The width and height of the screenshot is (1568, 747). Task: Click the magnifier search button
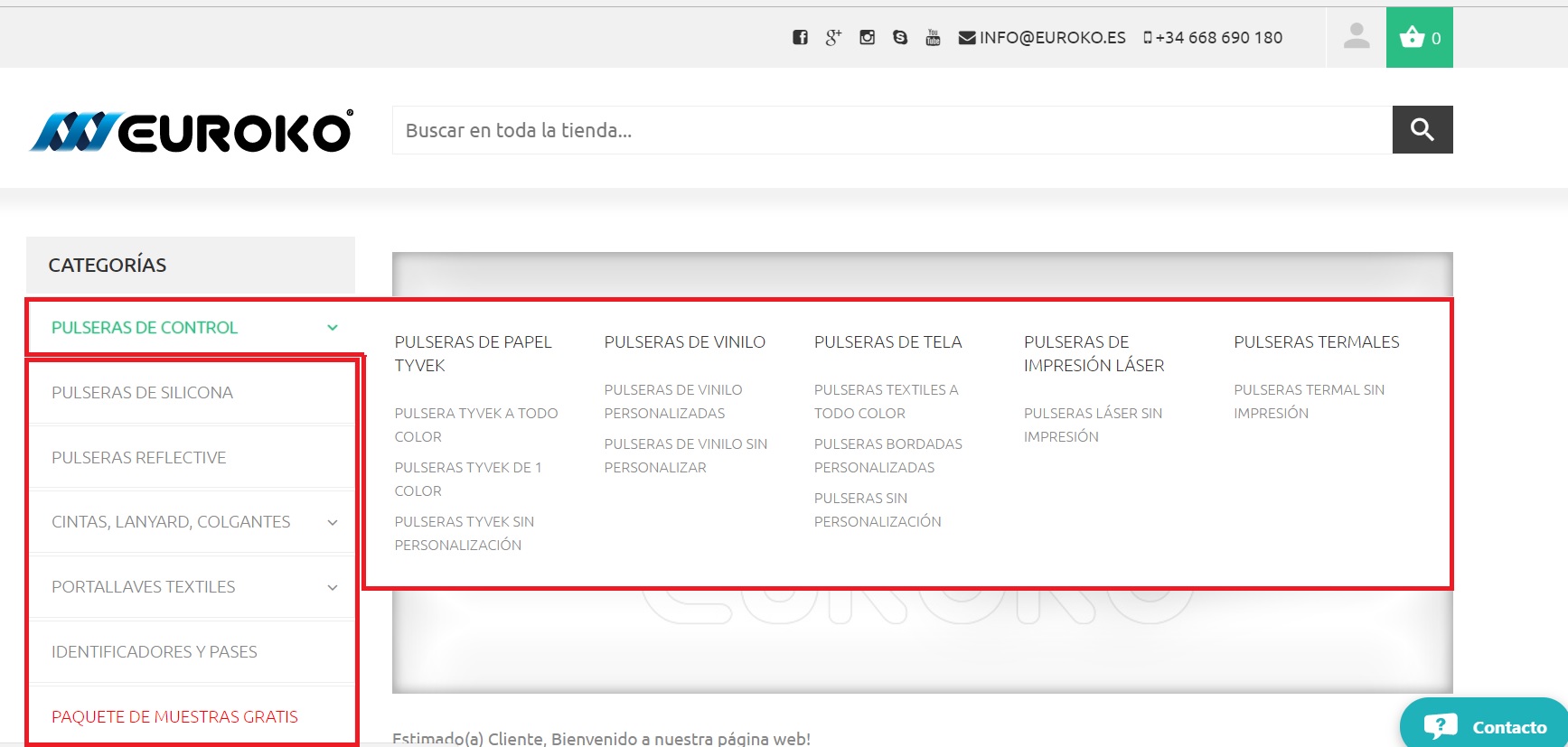pos(1422,130)
